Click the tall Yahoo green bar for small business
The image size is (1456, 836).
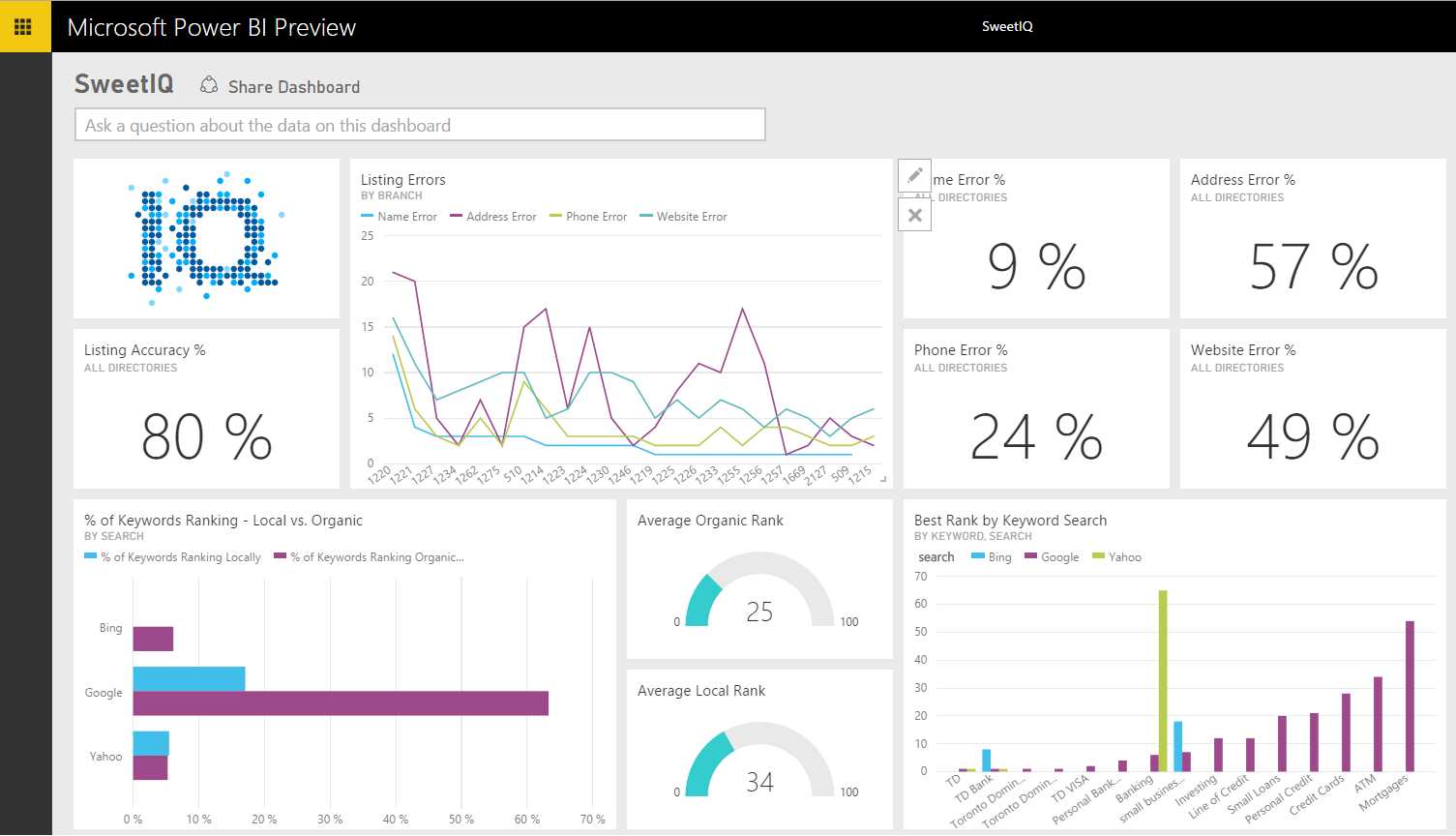click(1163, 681)
